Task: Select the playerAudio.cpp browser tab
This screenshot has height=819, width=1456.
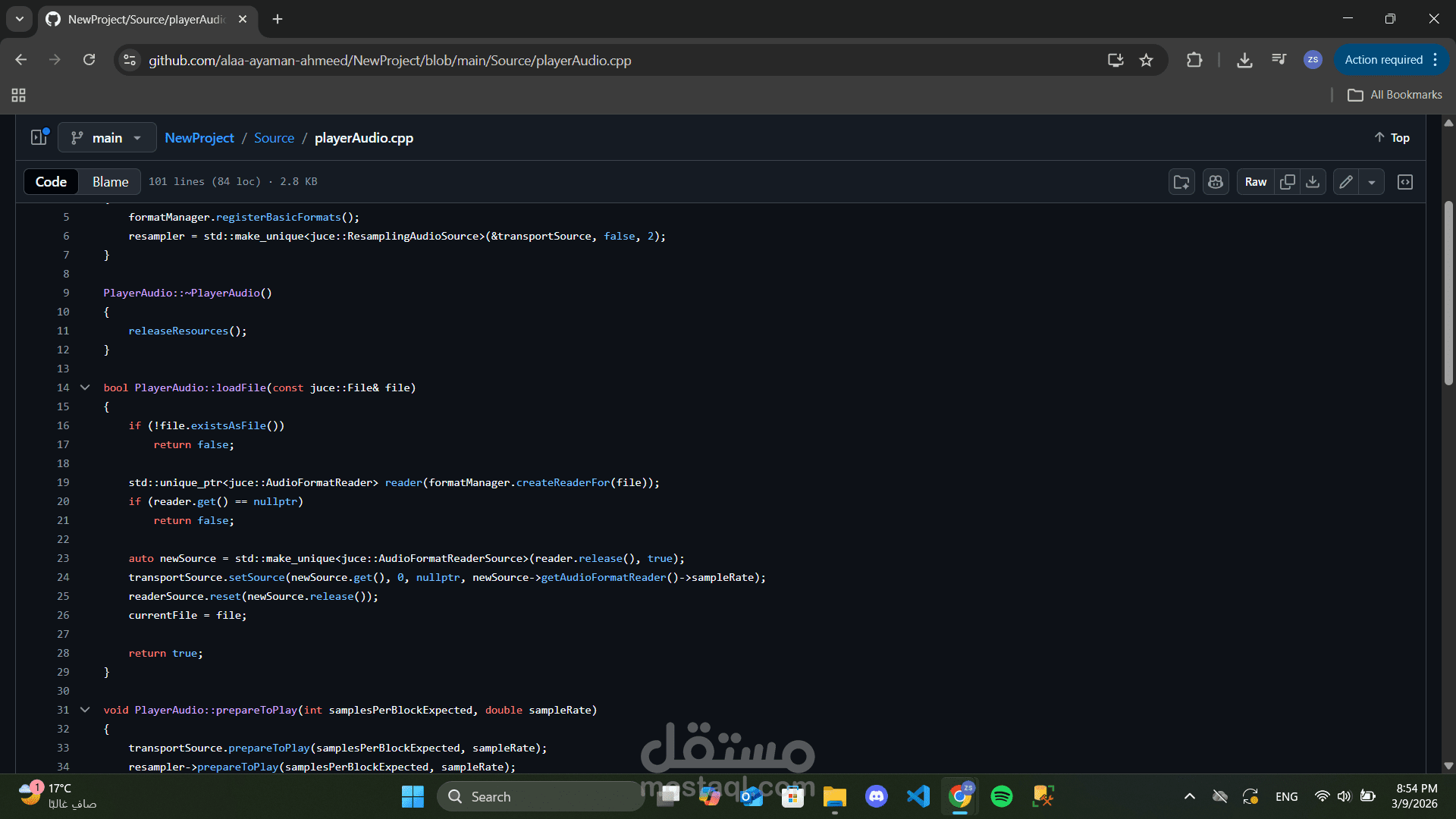Action: coord(144,19)
